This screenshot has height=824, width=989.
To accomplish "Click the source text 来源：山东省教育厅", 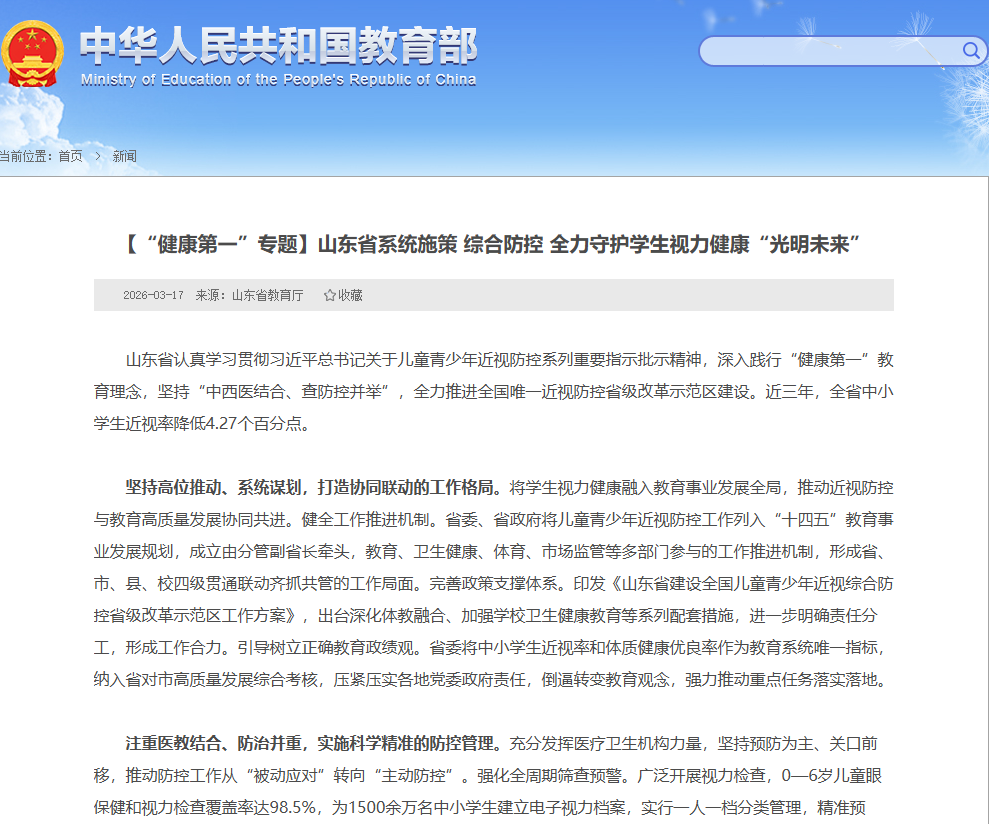I will pyautogui.click(x=249, y=295).
